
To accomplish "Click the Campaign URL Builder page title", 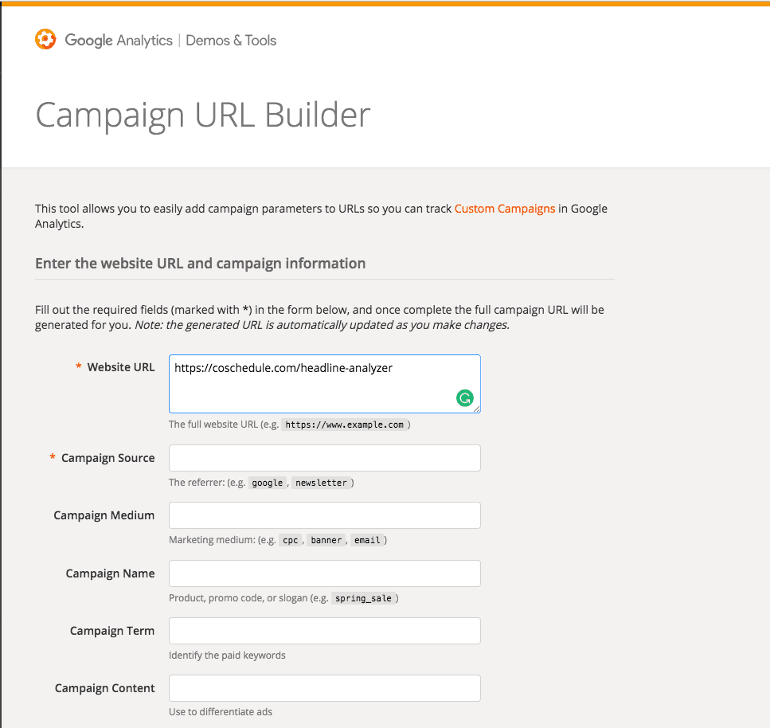I will pyautogui.click(x=203, y=115).
